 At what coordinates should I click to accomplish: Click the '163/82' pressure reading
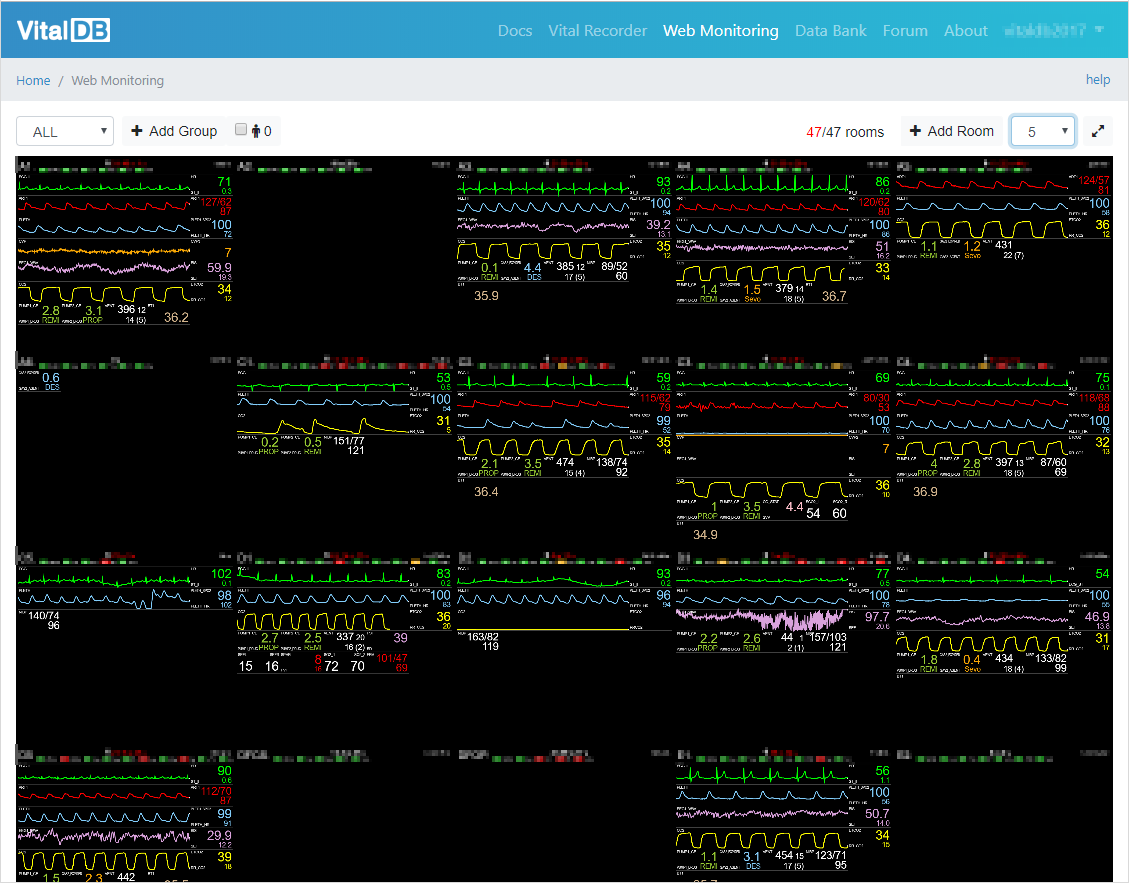pos(483,637)
